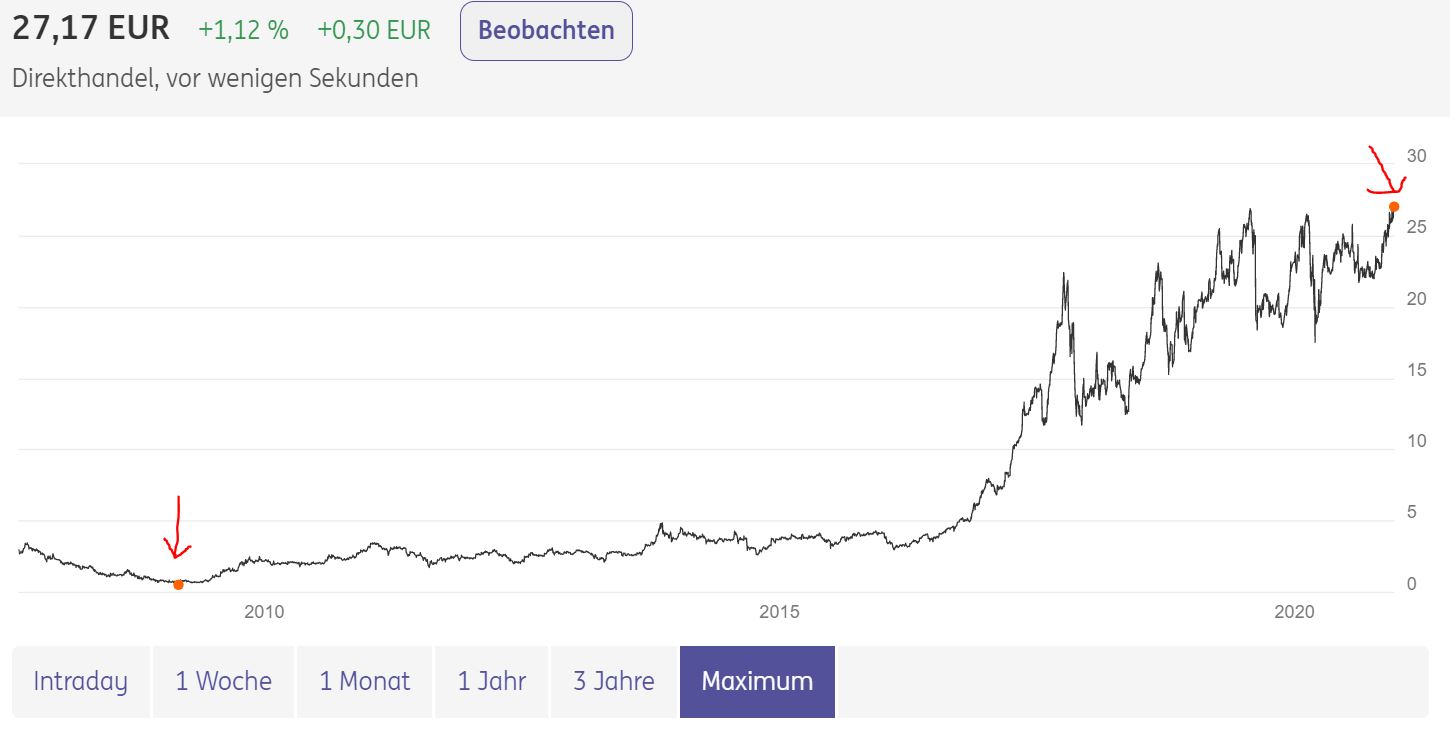Click the +0,30 EUR change value
1450x730 pixels.
(374, 31)
